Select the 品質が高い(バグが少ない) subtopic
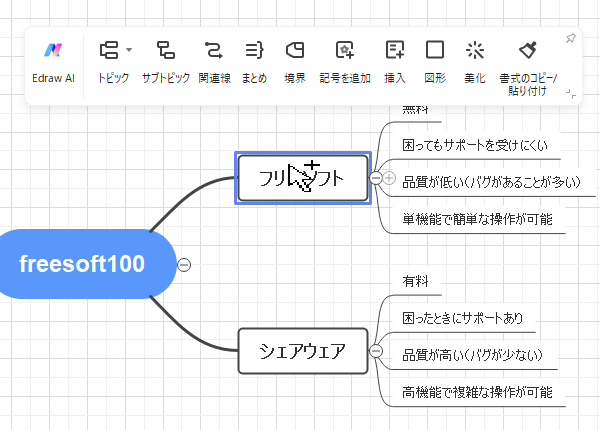Viewport: 600px width, 430px height. (x=473, y=355)
